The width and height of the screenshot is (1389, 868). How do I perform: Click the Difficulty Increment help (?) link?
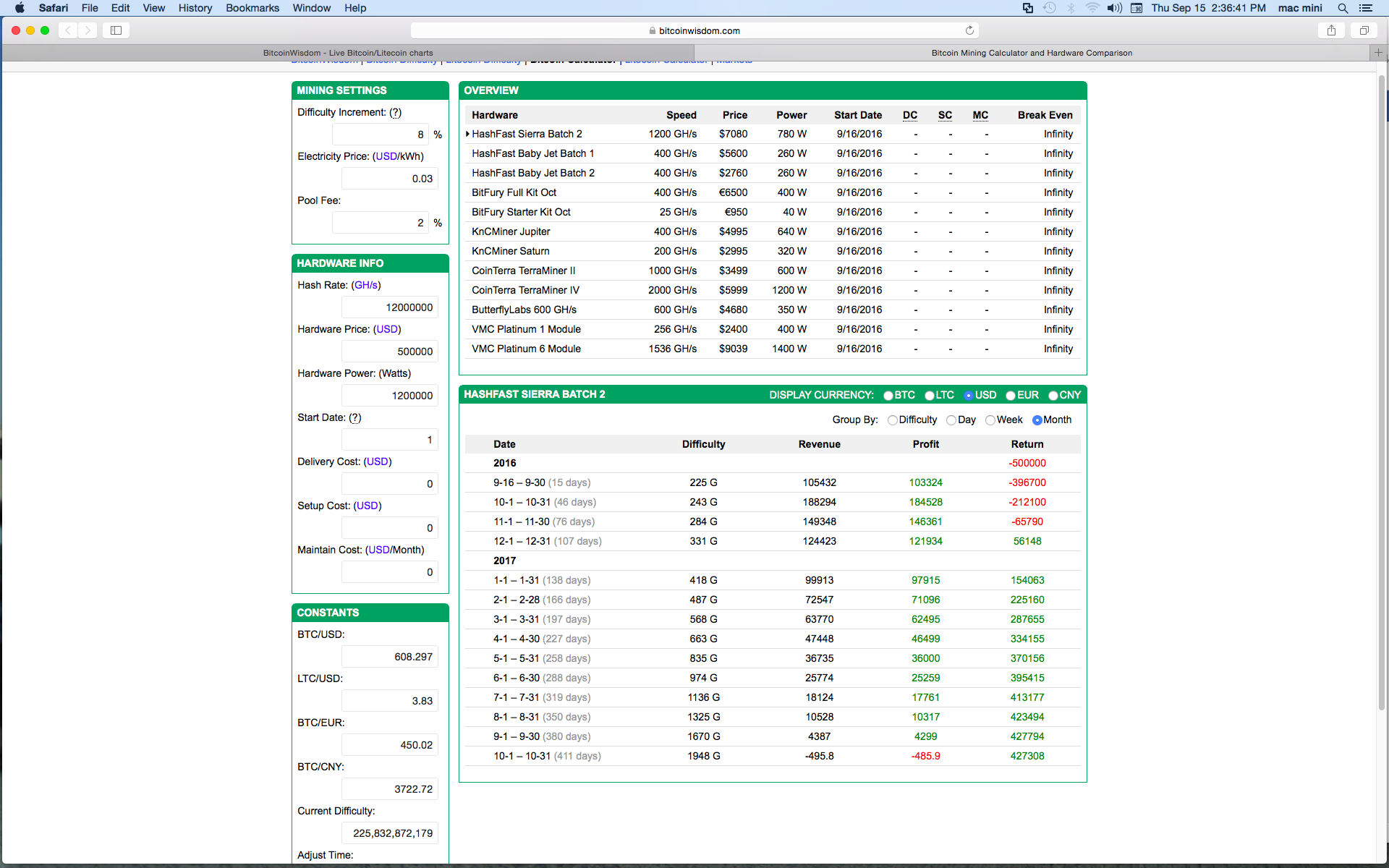pyautogui.click(x=395, y=112)
